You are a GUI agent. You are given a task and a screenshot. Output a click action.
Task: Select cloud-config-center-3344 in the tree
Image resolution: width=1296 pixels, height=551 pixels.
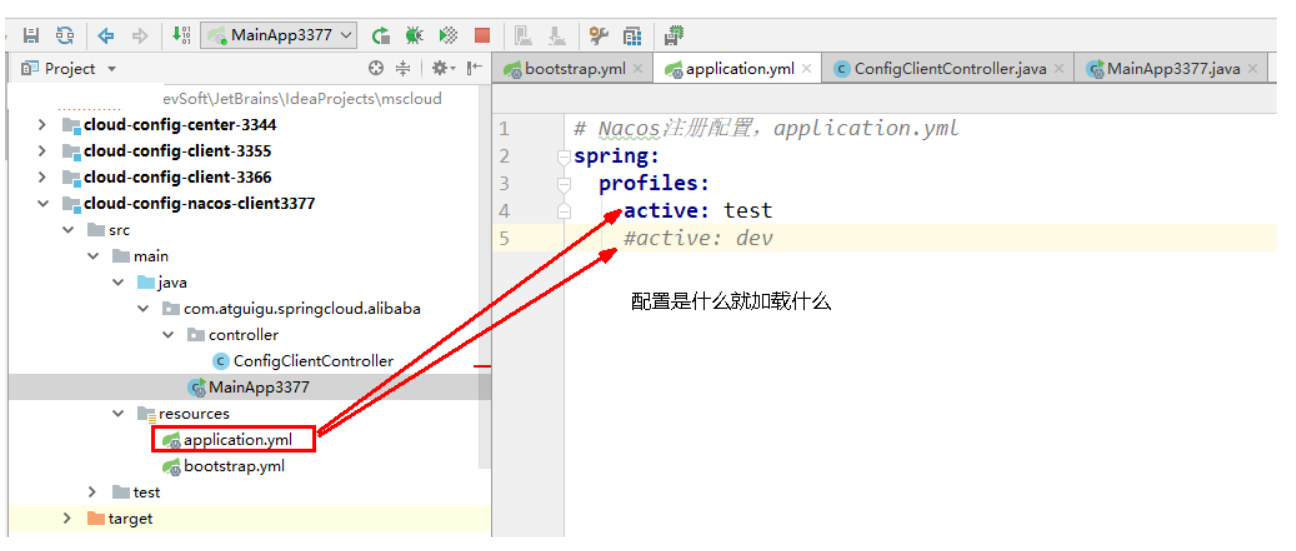[x=180, y=125]
